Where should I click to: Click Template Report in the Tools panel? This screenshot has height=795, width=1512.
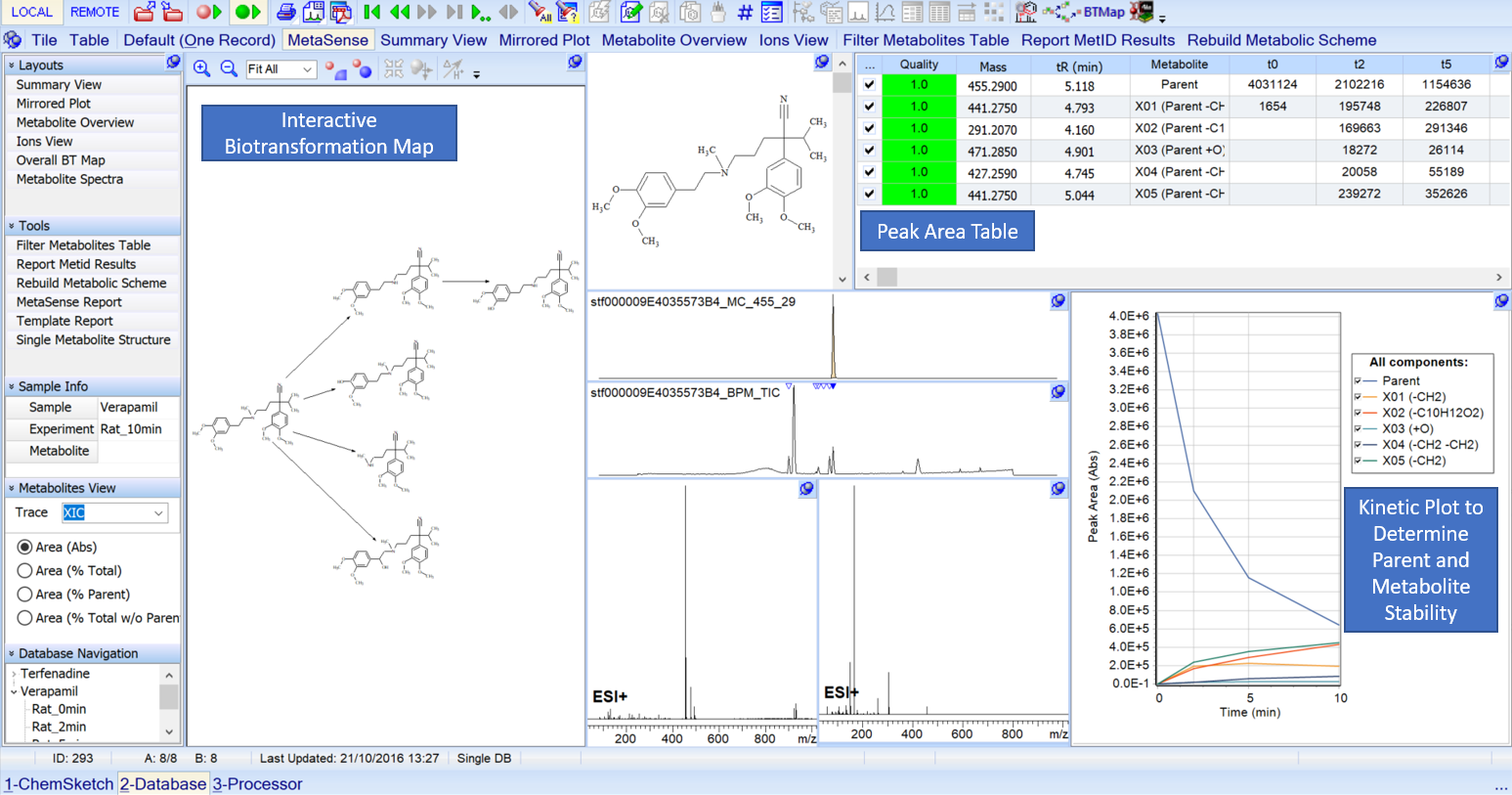tap(65, 321)
